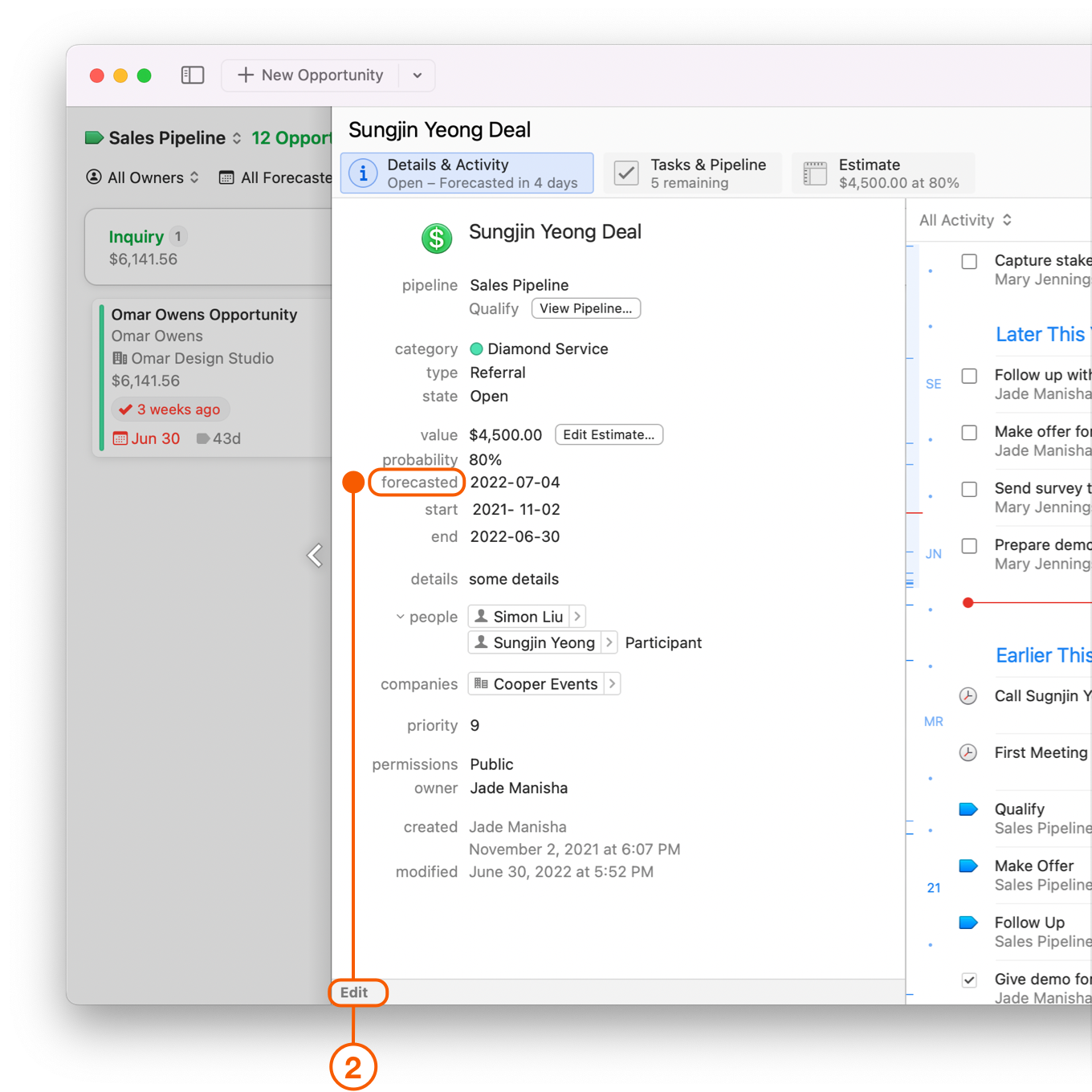Screen dimensions: 1092x1092
Task: Open Sungjin Yeong chevron arrow
Action: [609, 642]
